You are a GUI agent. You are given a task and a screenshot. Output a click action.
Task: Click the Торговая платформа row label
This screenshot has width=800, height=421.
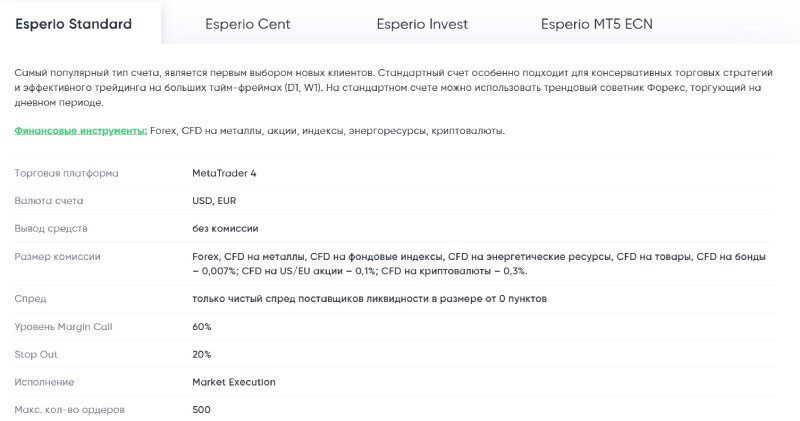pyautogui.click(x=66, y=173)
